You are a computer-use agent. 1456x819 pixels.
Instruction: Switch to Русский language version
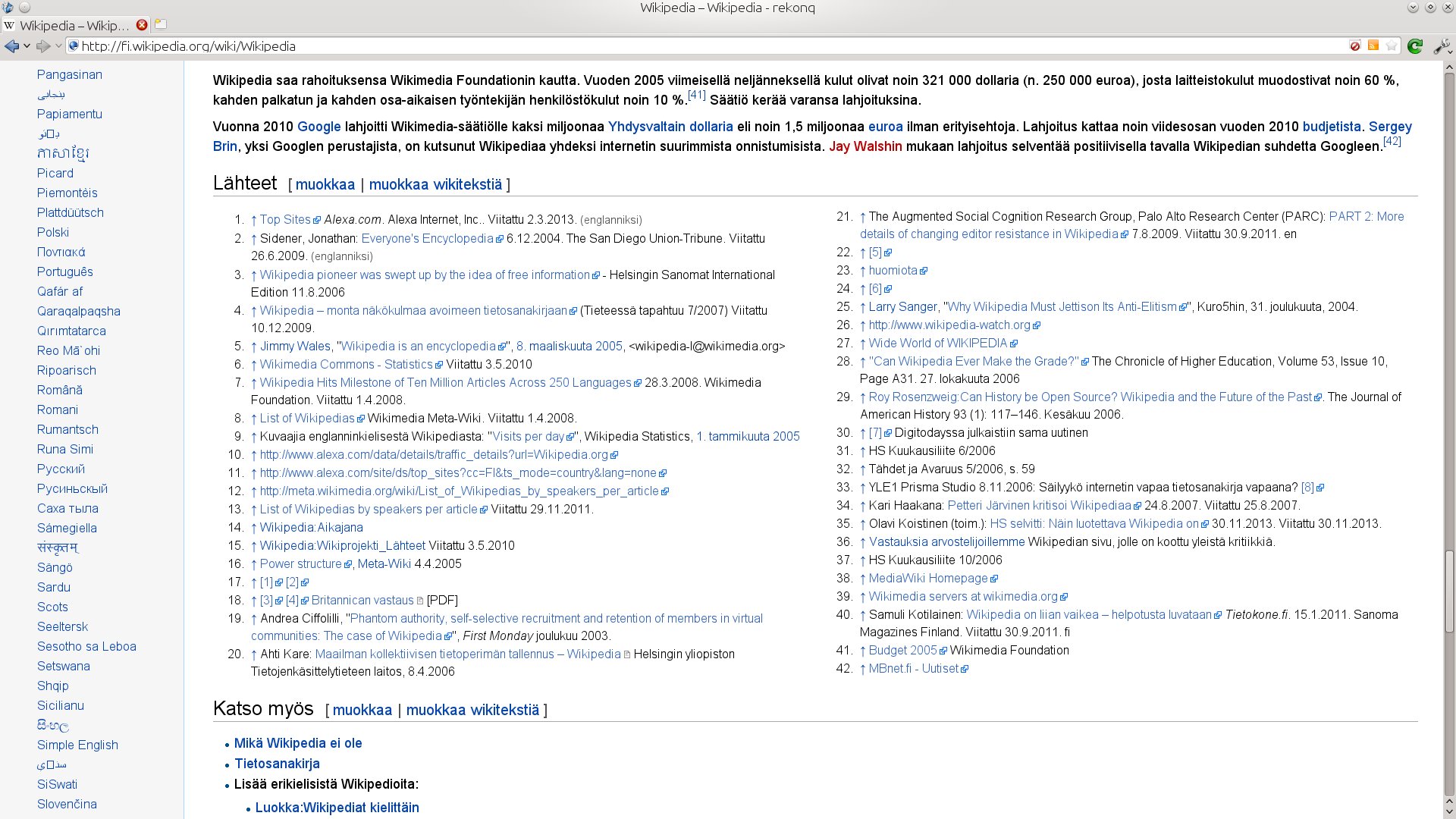61,469
